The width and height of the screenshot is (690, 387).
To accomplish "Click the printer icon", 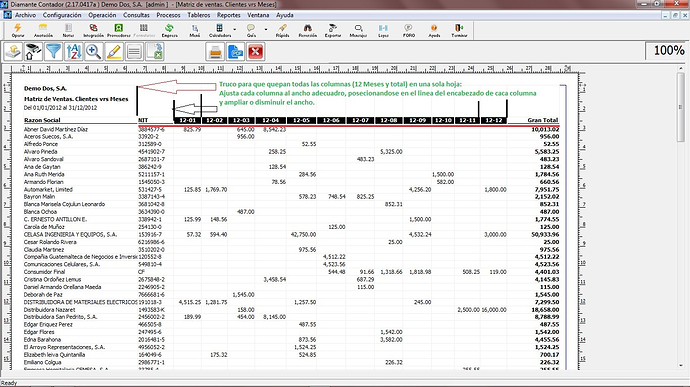I will [215, 52].
